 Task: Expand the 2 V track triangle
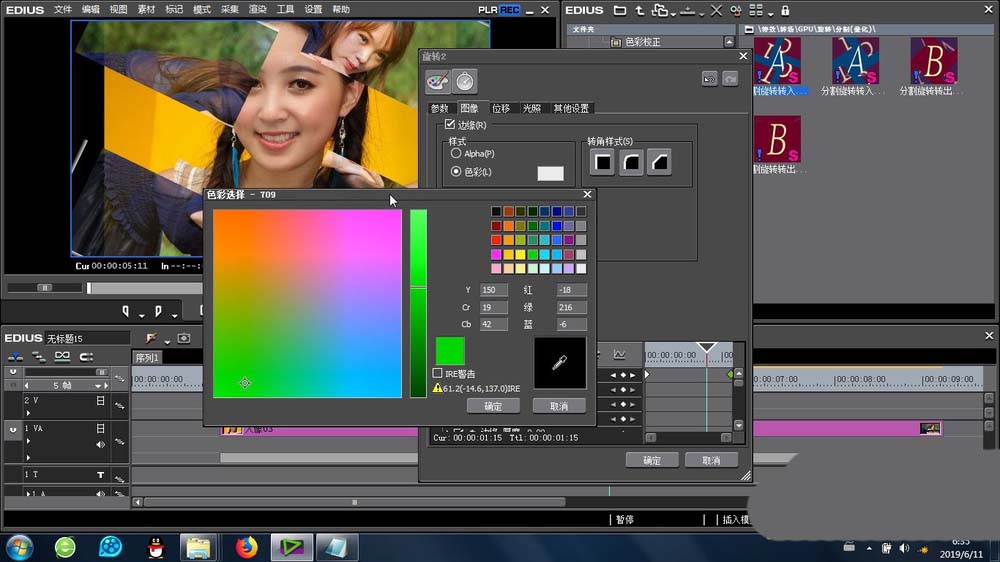(x=28, y=413)
